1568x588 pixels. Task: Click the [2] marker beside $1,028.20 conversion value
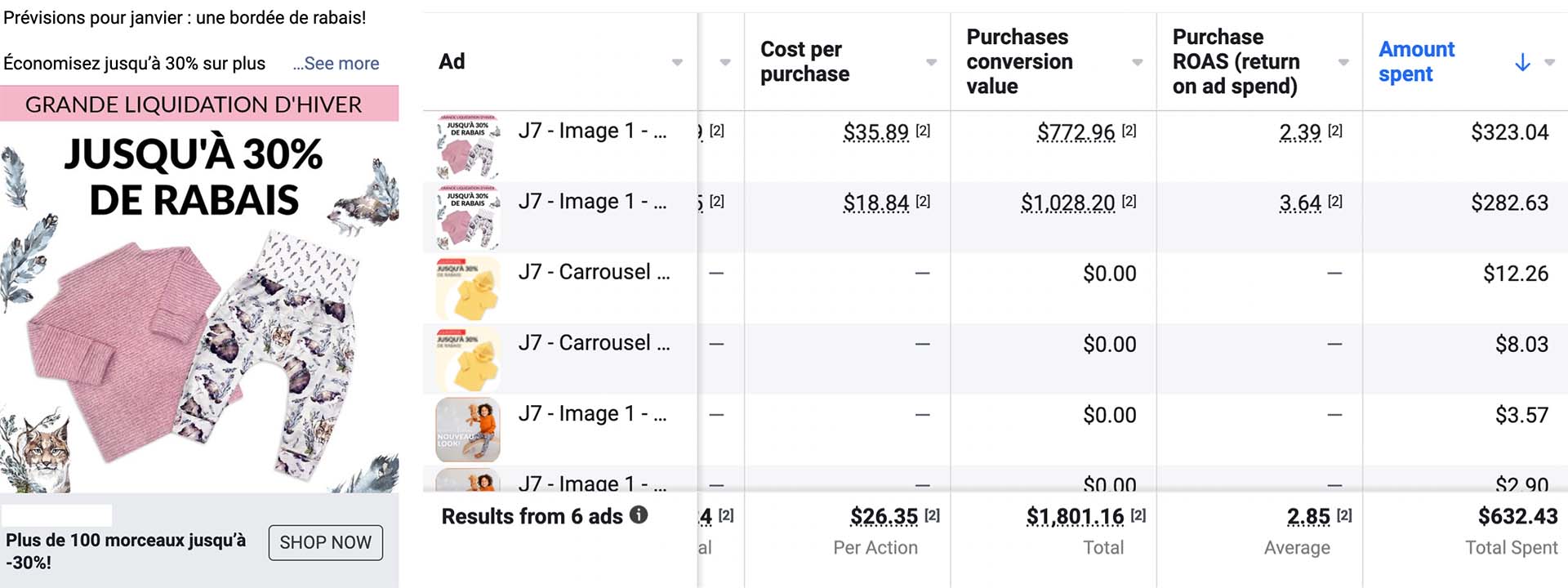(1129, 202)
